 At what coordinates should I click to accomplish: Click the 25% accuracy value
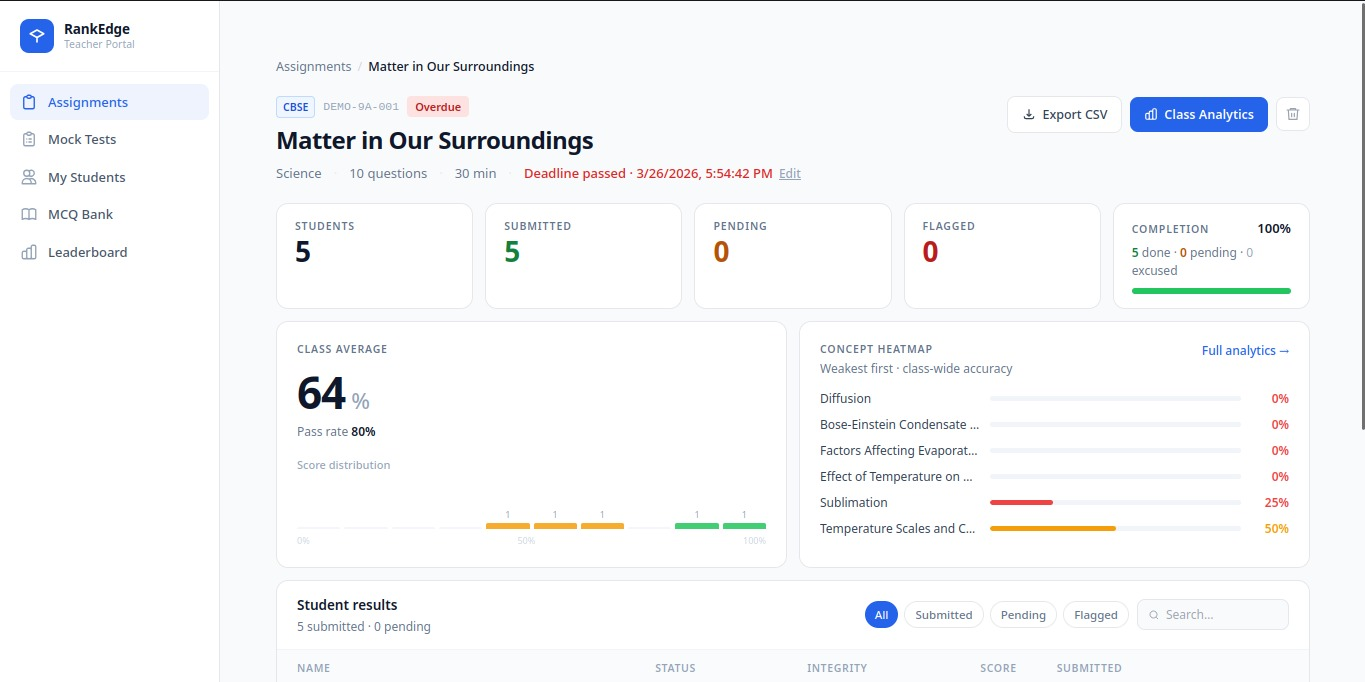pyautogui.click(x=1276, y=502)
